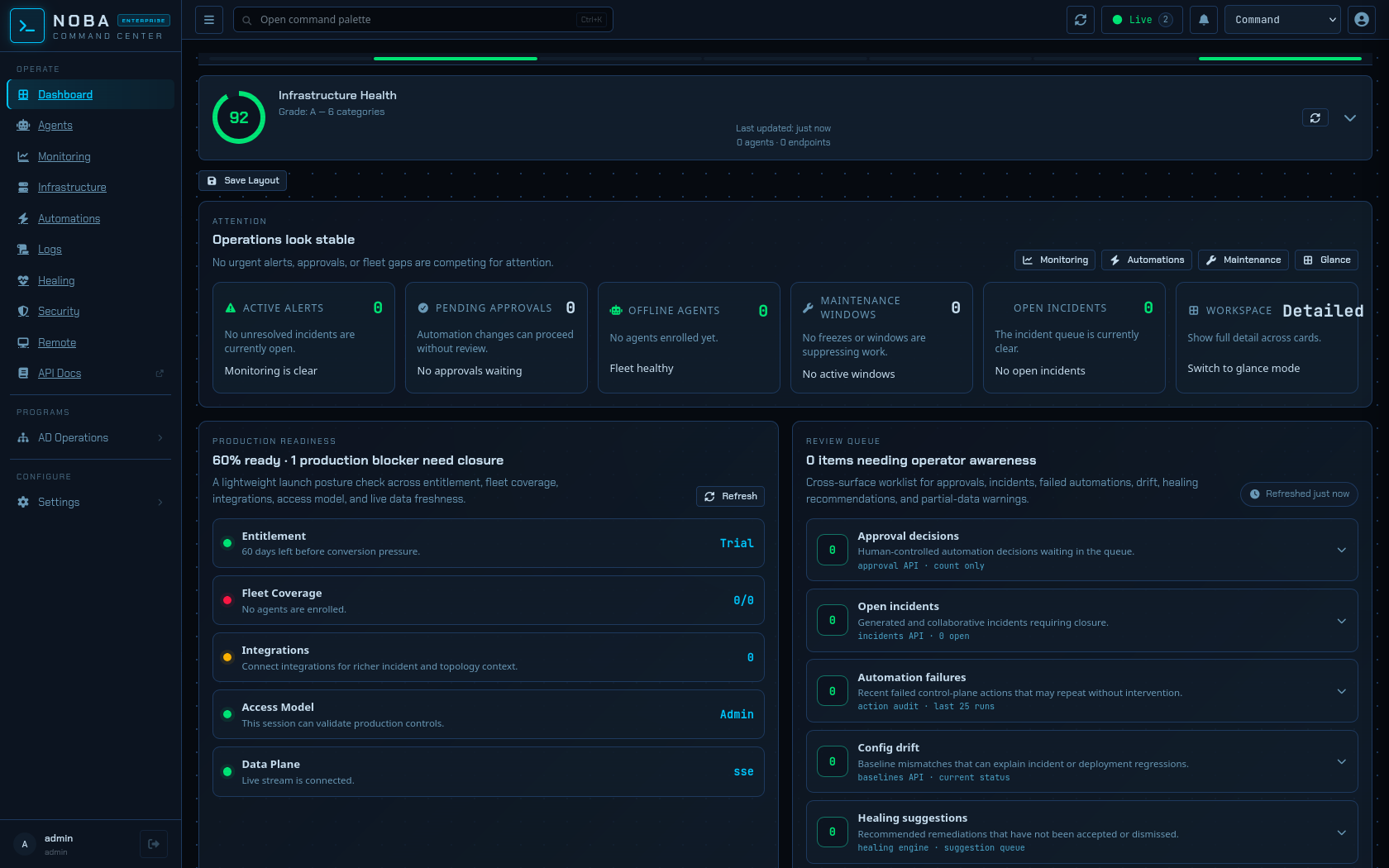Expand the Infrastructure Health card chevron
1389x868 pixels.
click(1350, 118)
